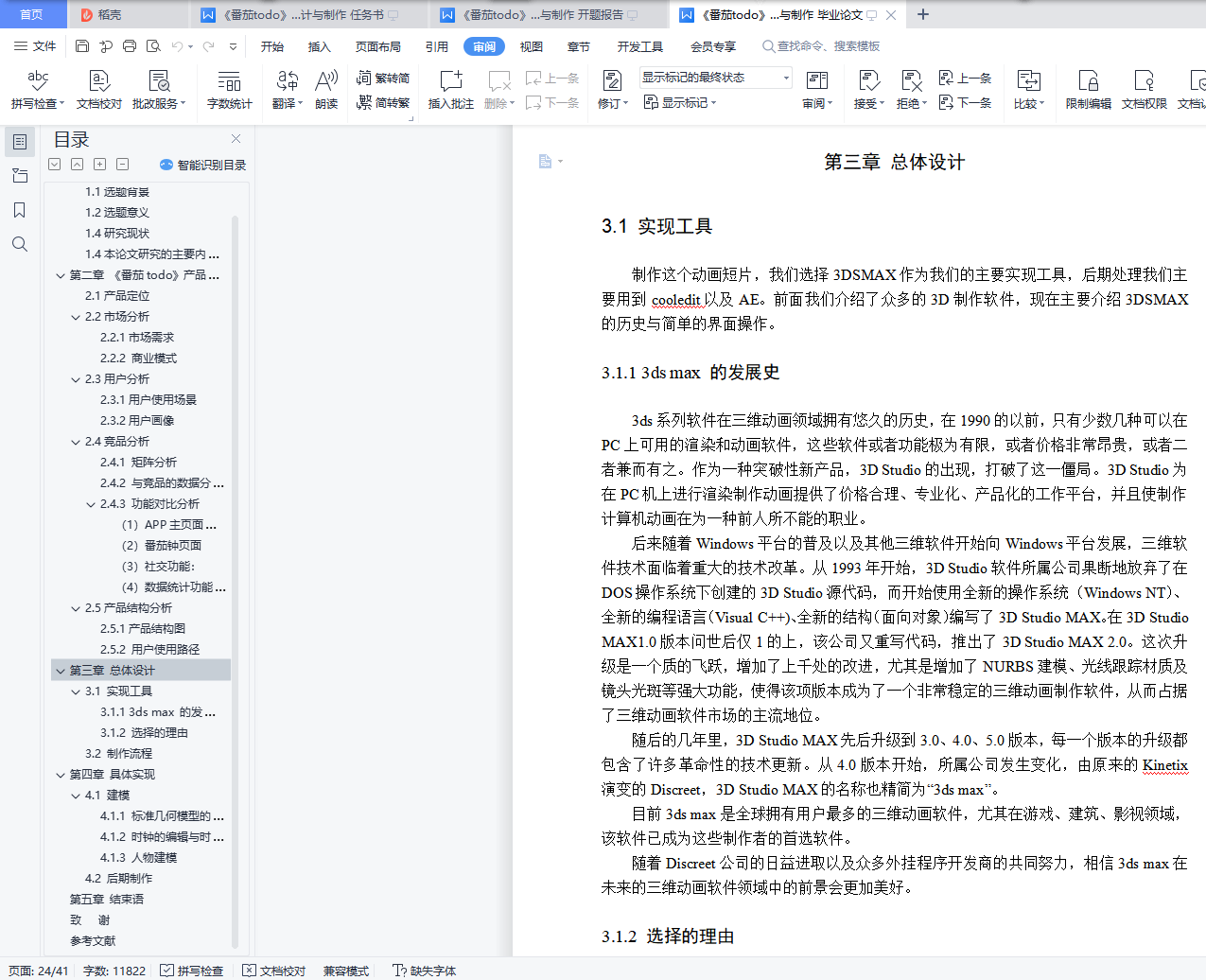Click the down-level arrow icon in 目录 panel
The image size is (1206, 980).
click(54, 164)
